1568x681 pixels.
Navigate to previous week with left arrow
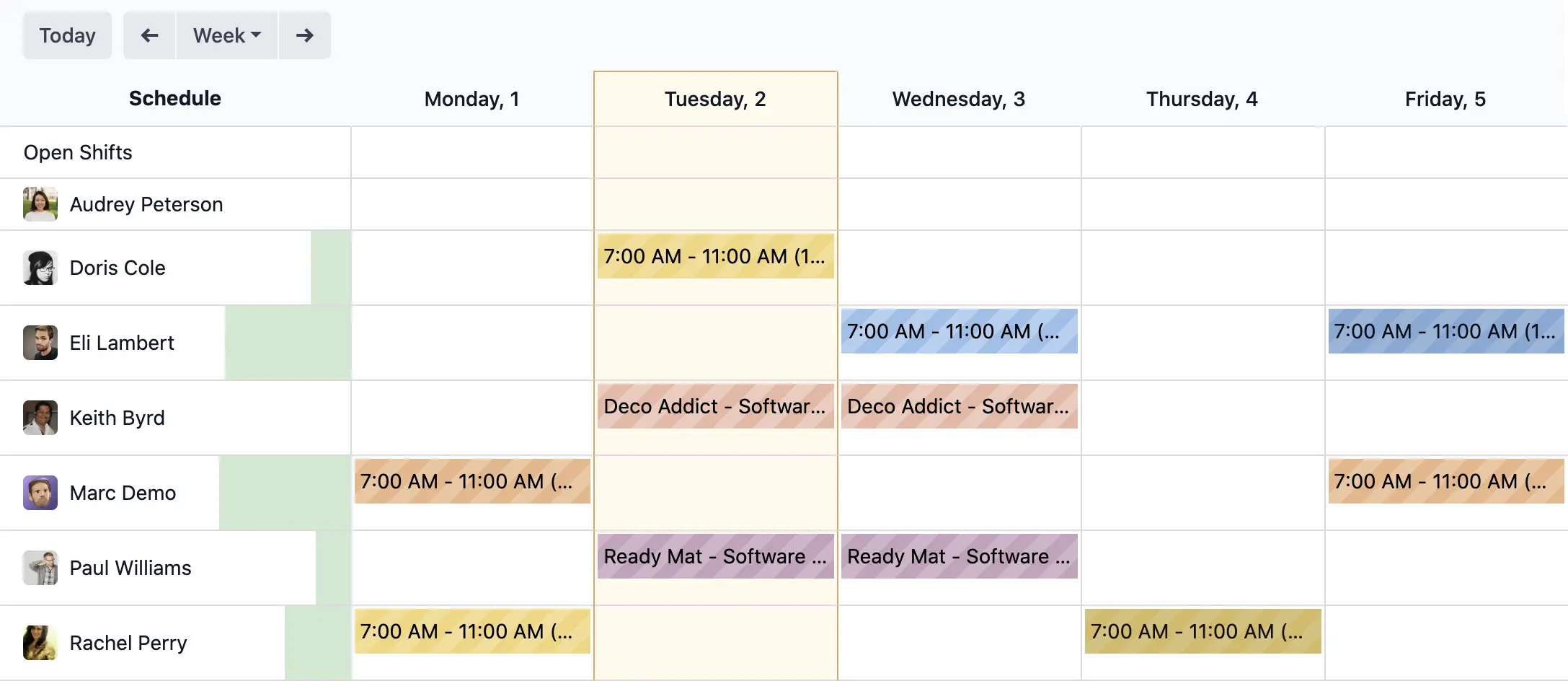coord(149,35)
